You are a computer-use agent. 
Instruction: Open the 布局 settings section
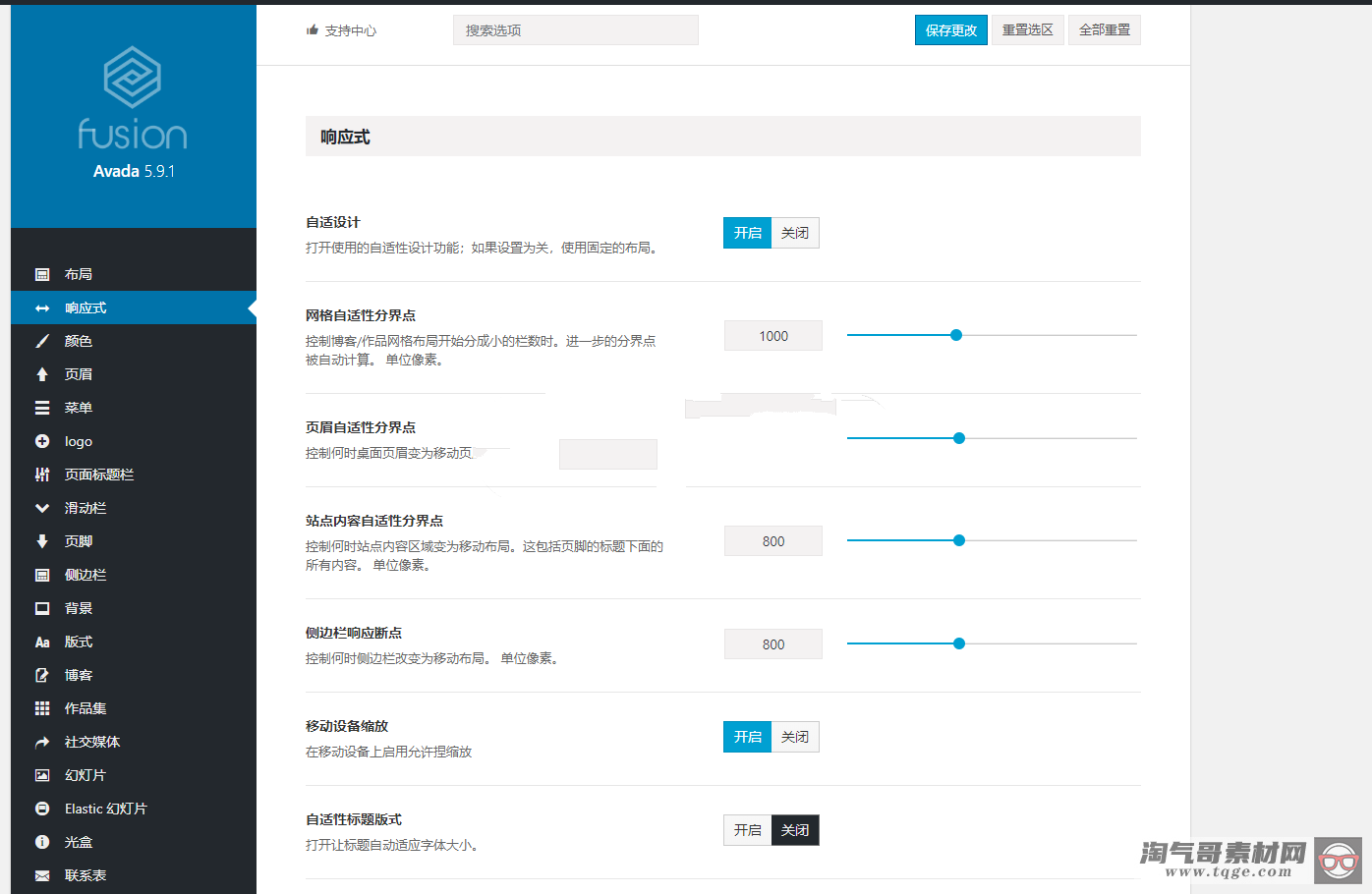tap(134, 274)
